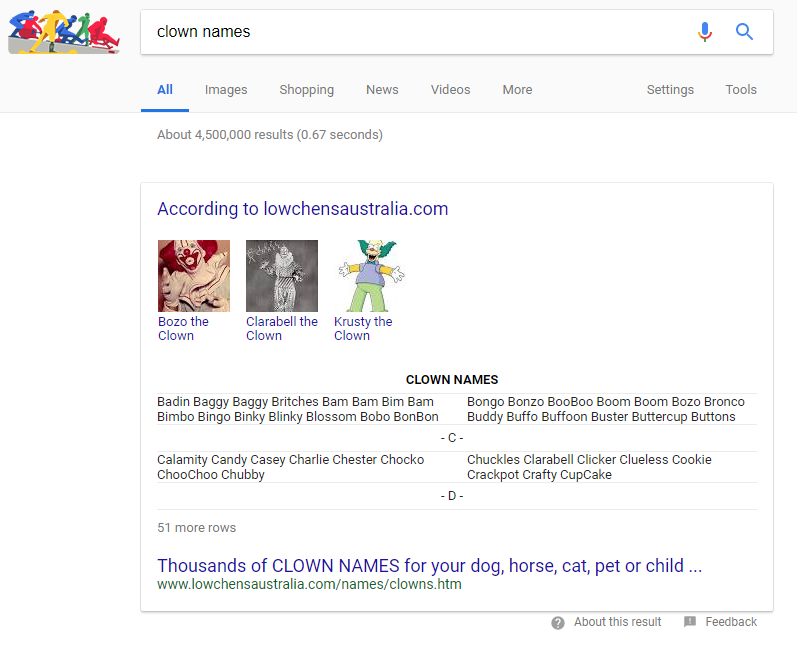The height and width of the screenshot is (646, 797).
Task: Click the About 4,500,000 results text
Action: [270, 135]
